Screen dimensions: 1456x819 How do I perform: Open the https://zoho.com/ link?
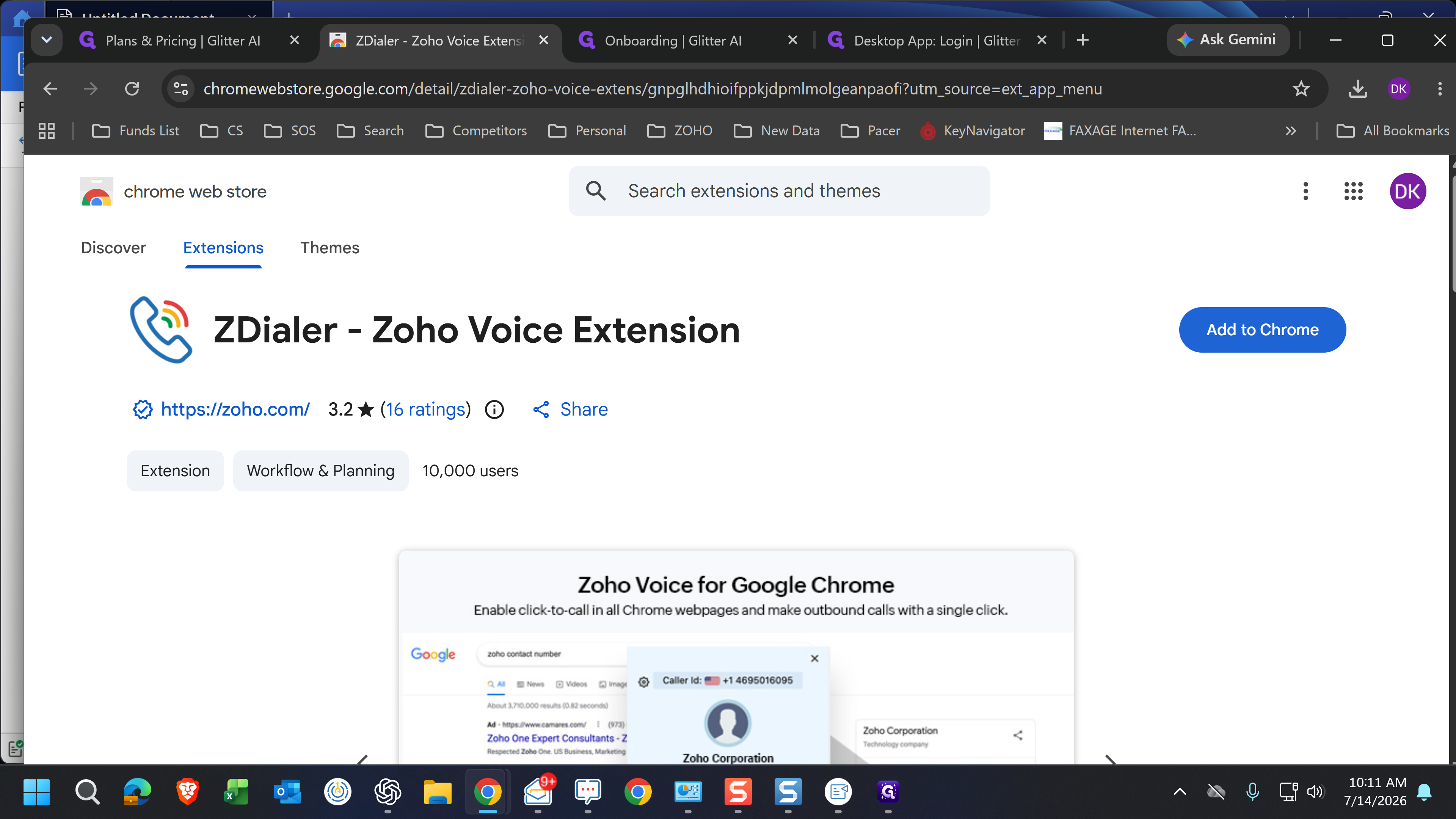click(235, 409)
